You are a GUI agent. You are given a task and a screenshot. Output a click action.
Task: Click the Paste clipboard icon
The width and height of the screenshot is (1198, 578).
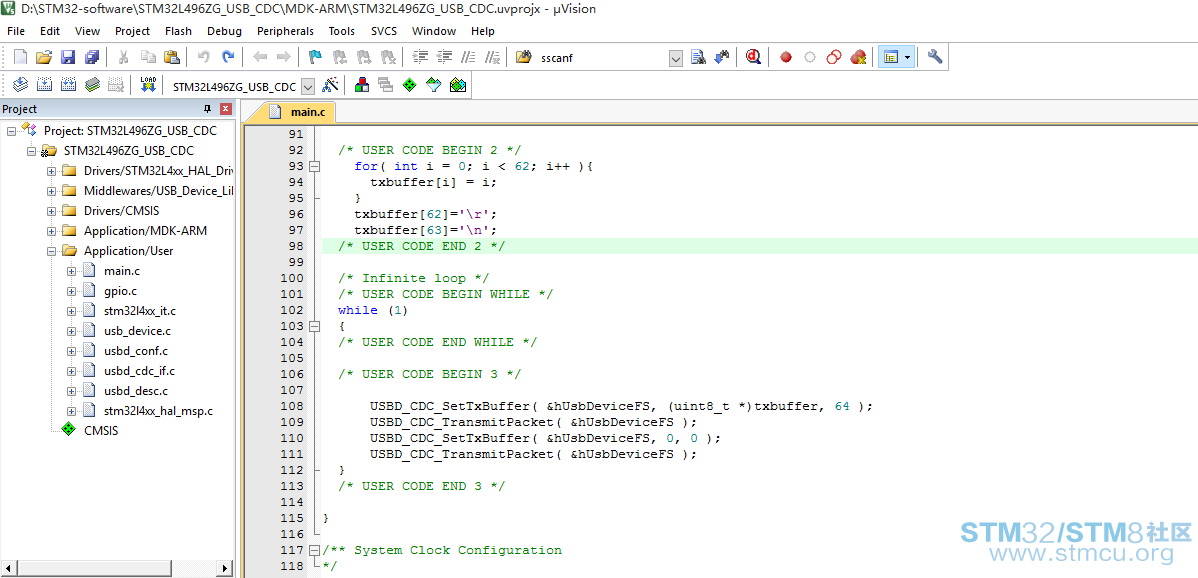[x=173, y=57]
